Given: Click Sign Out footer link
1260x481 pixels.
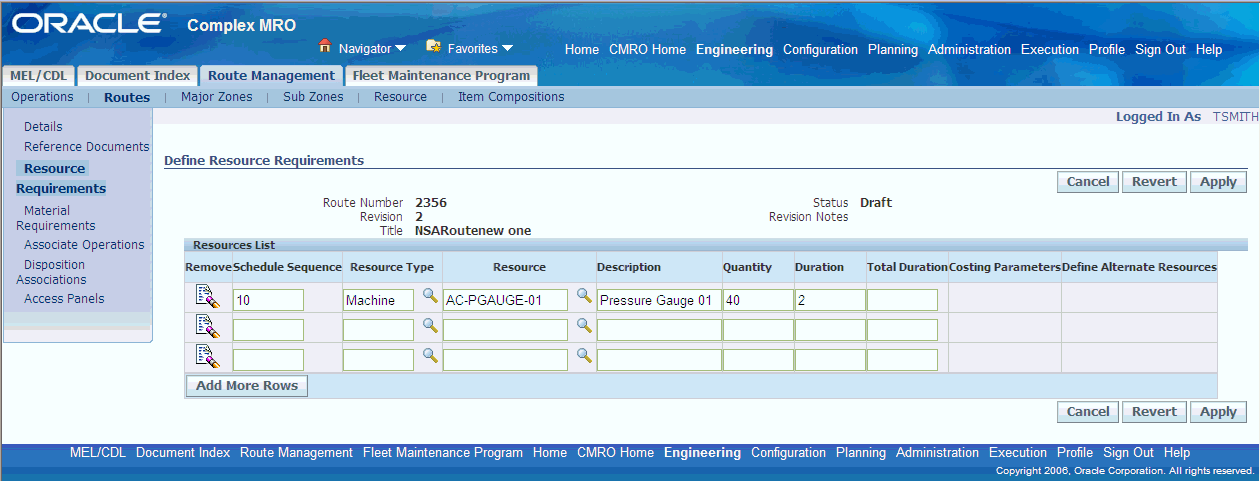Looking at the screenshot, I should [1129, 453].
